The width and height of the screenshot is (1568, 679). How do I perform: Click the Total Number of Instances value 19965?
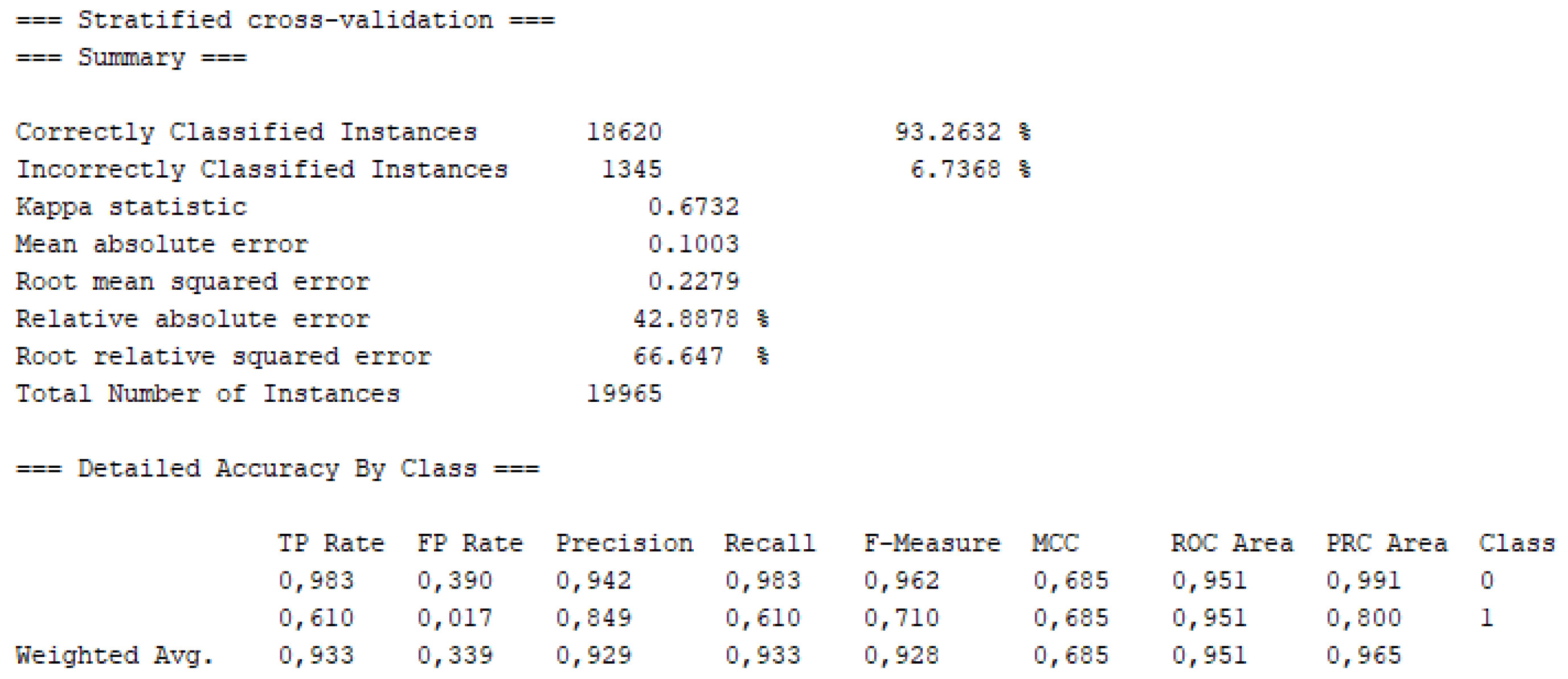(623, 394)
